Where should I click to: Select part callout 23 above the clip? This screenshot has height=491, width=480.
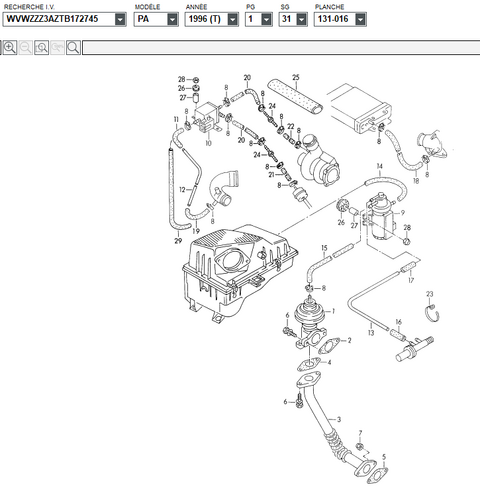[429, 294]
